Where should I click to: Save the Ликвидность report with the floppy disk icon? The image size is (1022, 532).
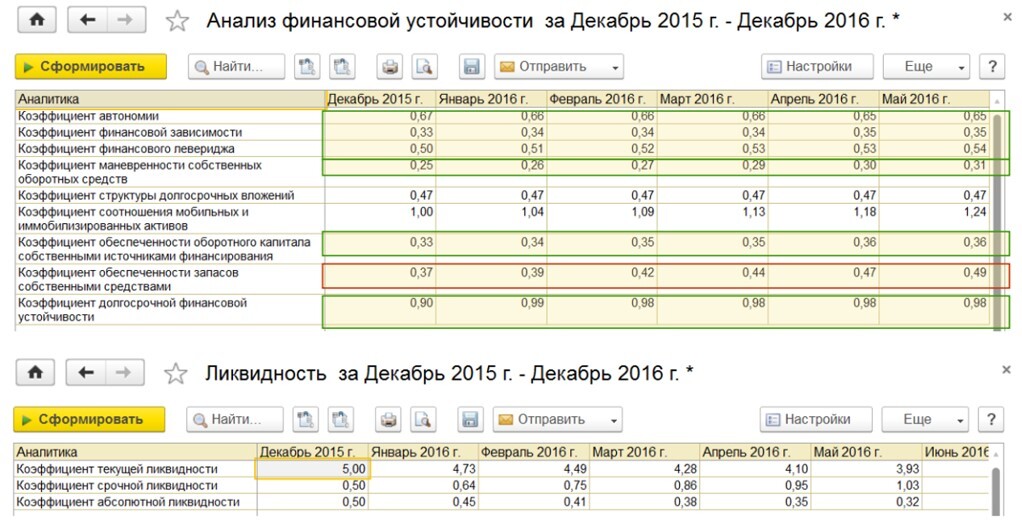[470, 420]
